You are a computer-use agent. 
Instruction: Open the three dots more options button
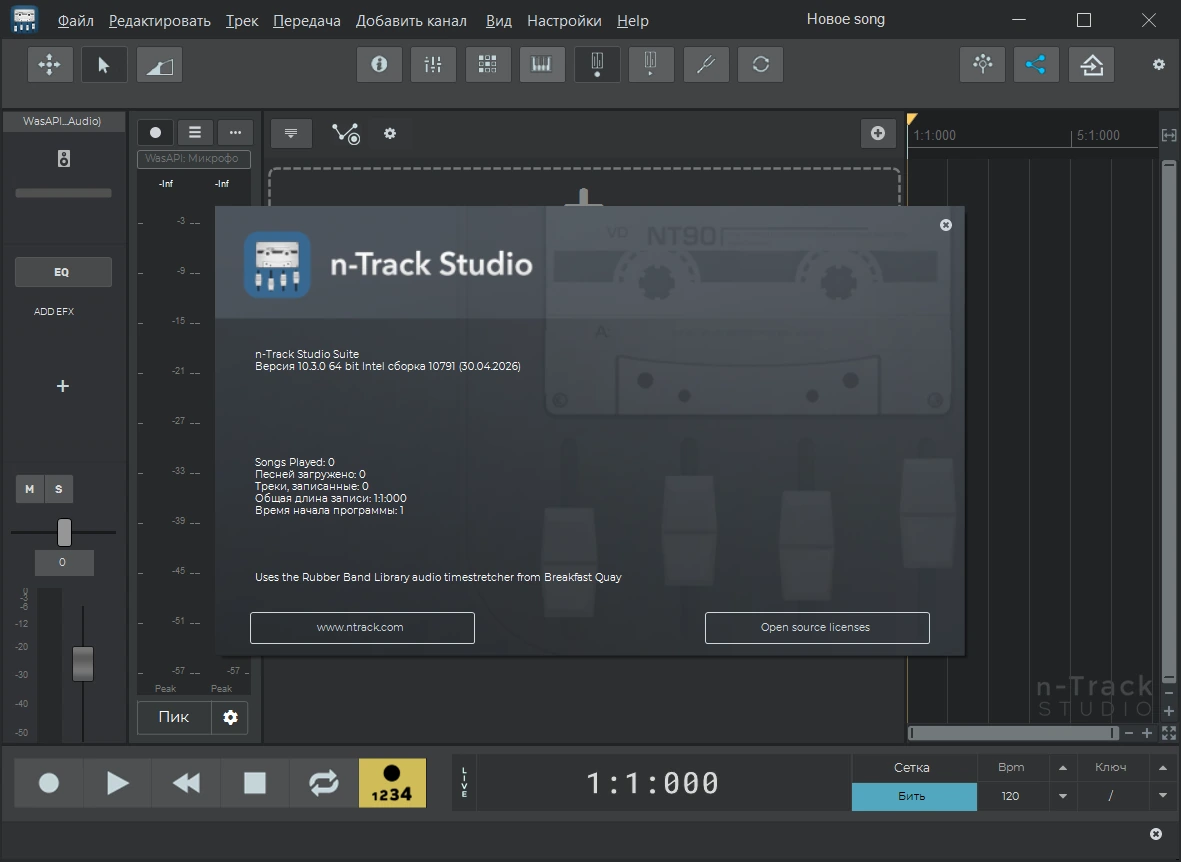coord(235,133)
